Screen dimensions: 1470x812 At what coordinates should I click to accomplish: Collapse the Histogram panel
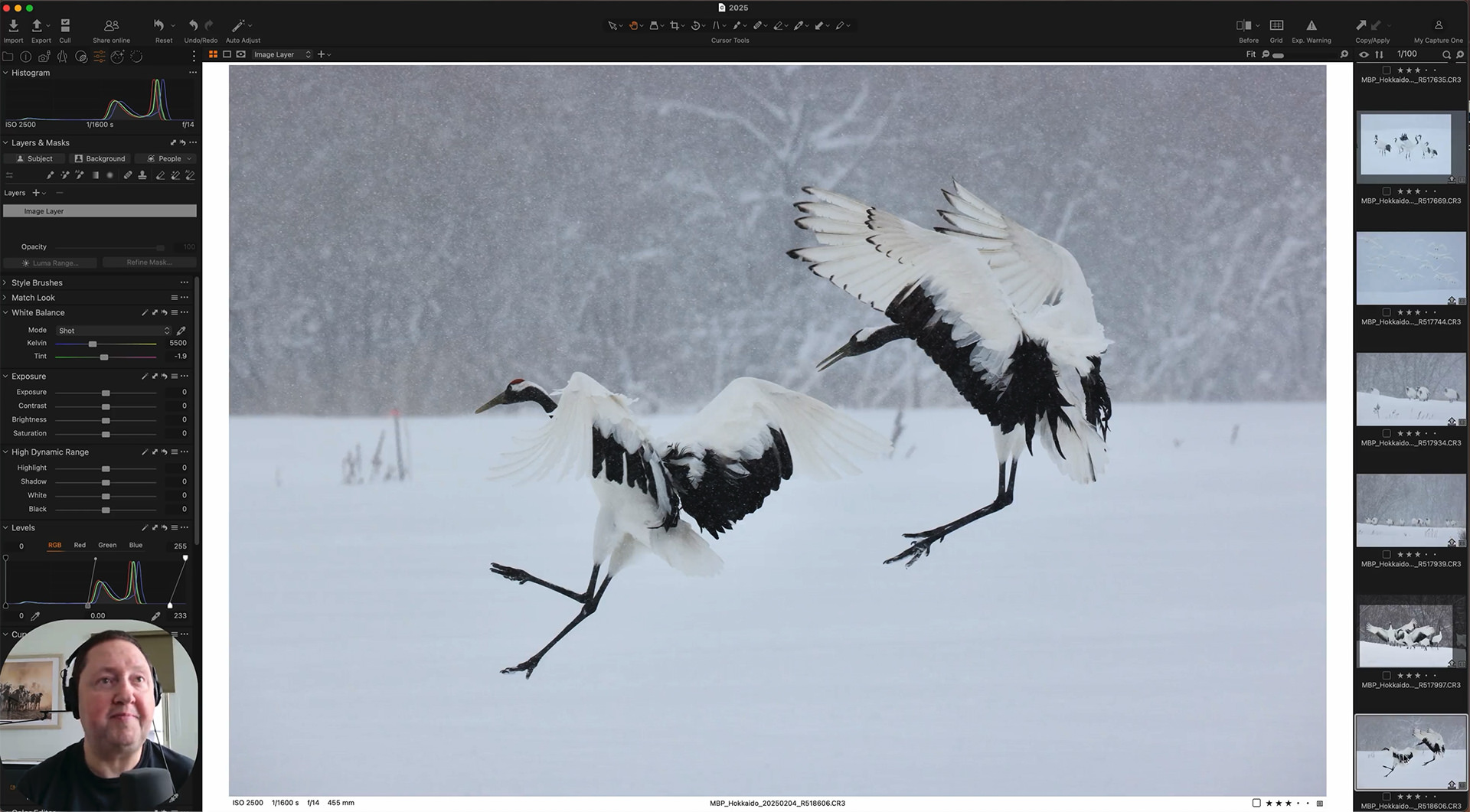pos(5,73)
